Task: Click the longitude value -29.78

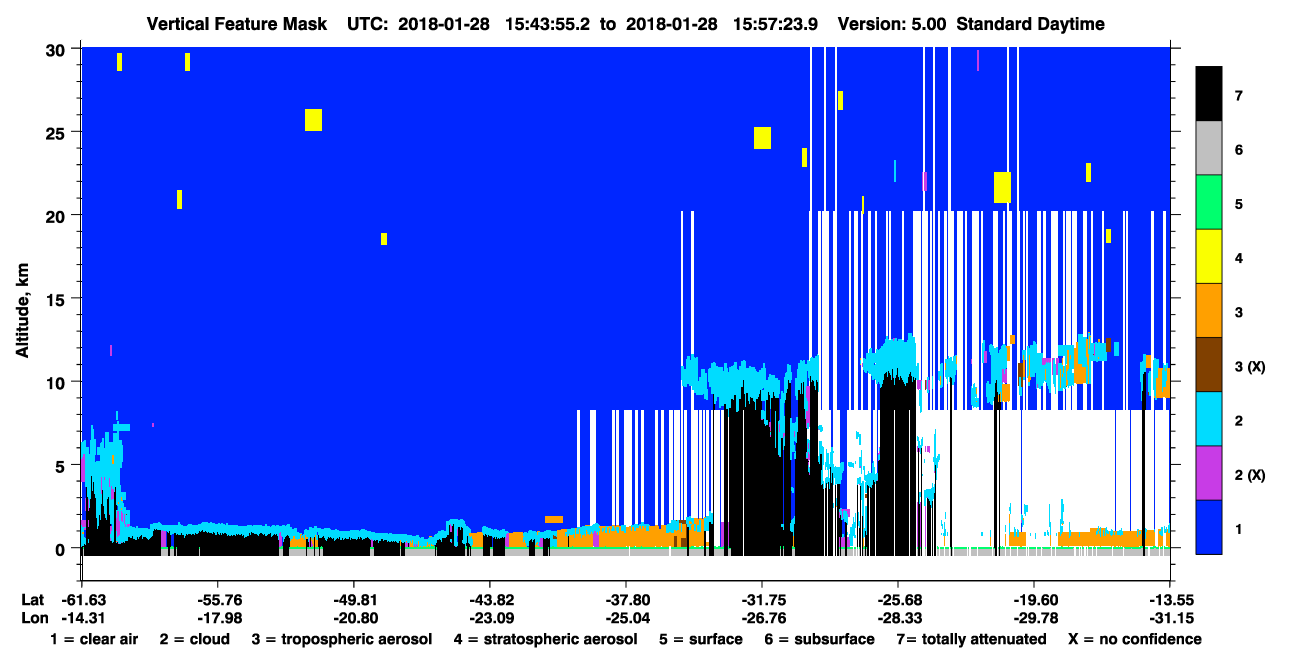Action: click(x=1034, y=617)
